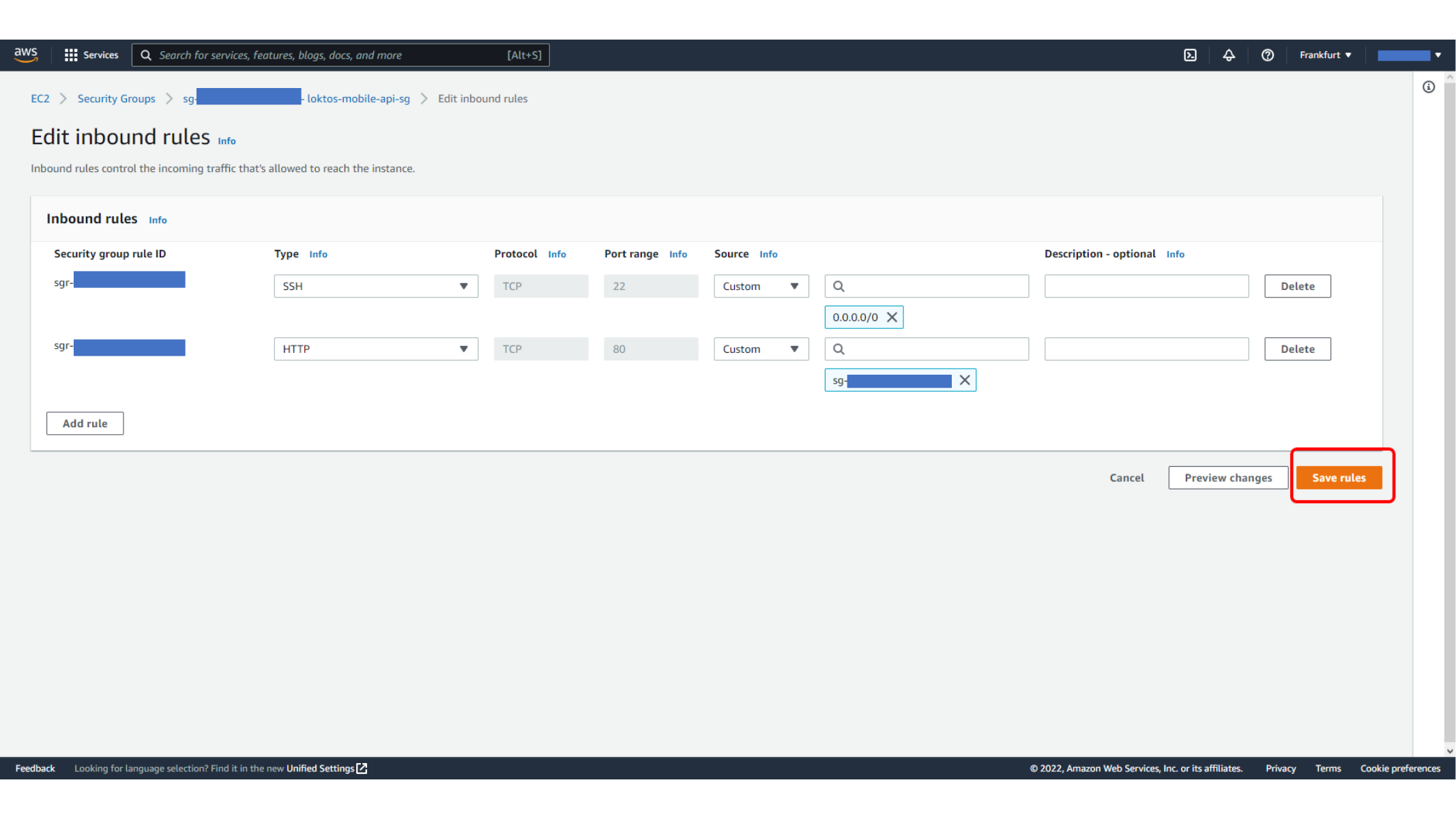Screen dimensions: 1456x819
Task: Click the search for services field
Action: coord(340,55)
